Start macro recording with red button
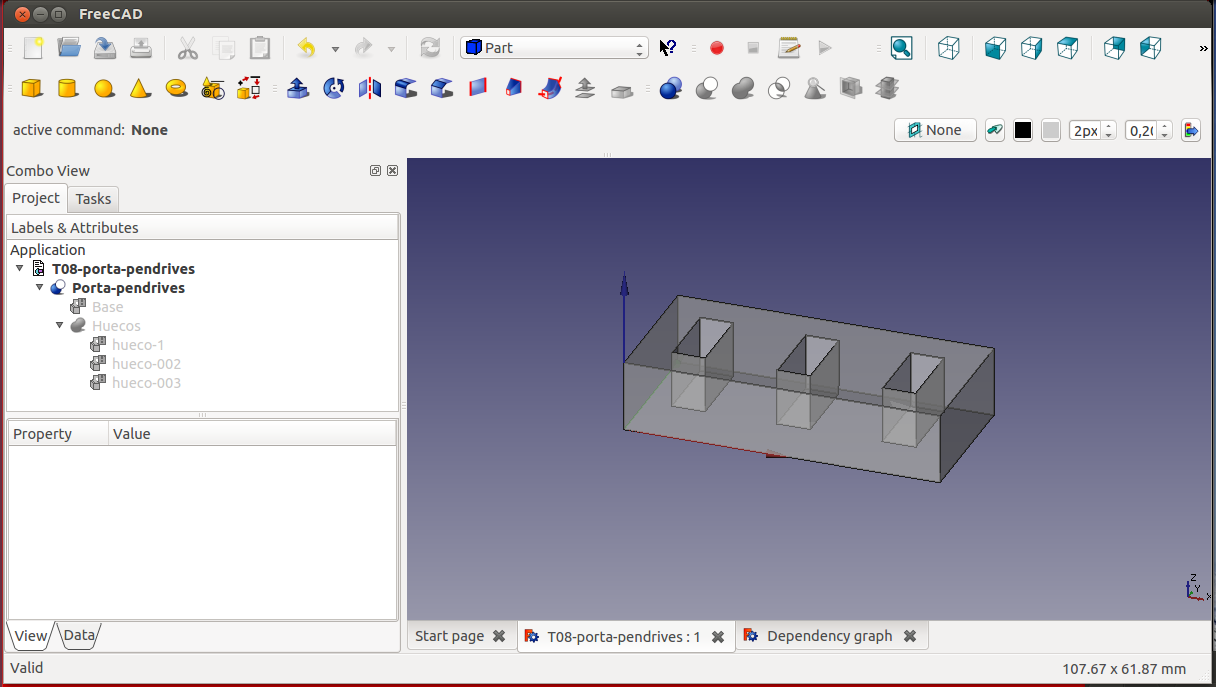 pos(716,48)
